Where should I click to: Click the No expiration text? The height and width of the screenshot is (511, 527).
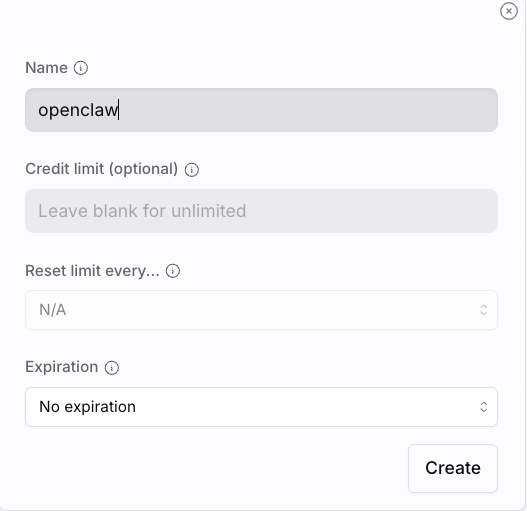[87, 407]
